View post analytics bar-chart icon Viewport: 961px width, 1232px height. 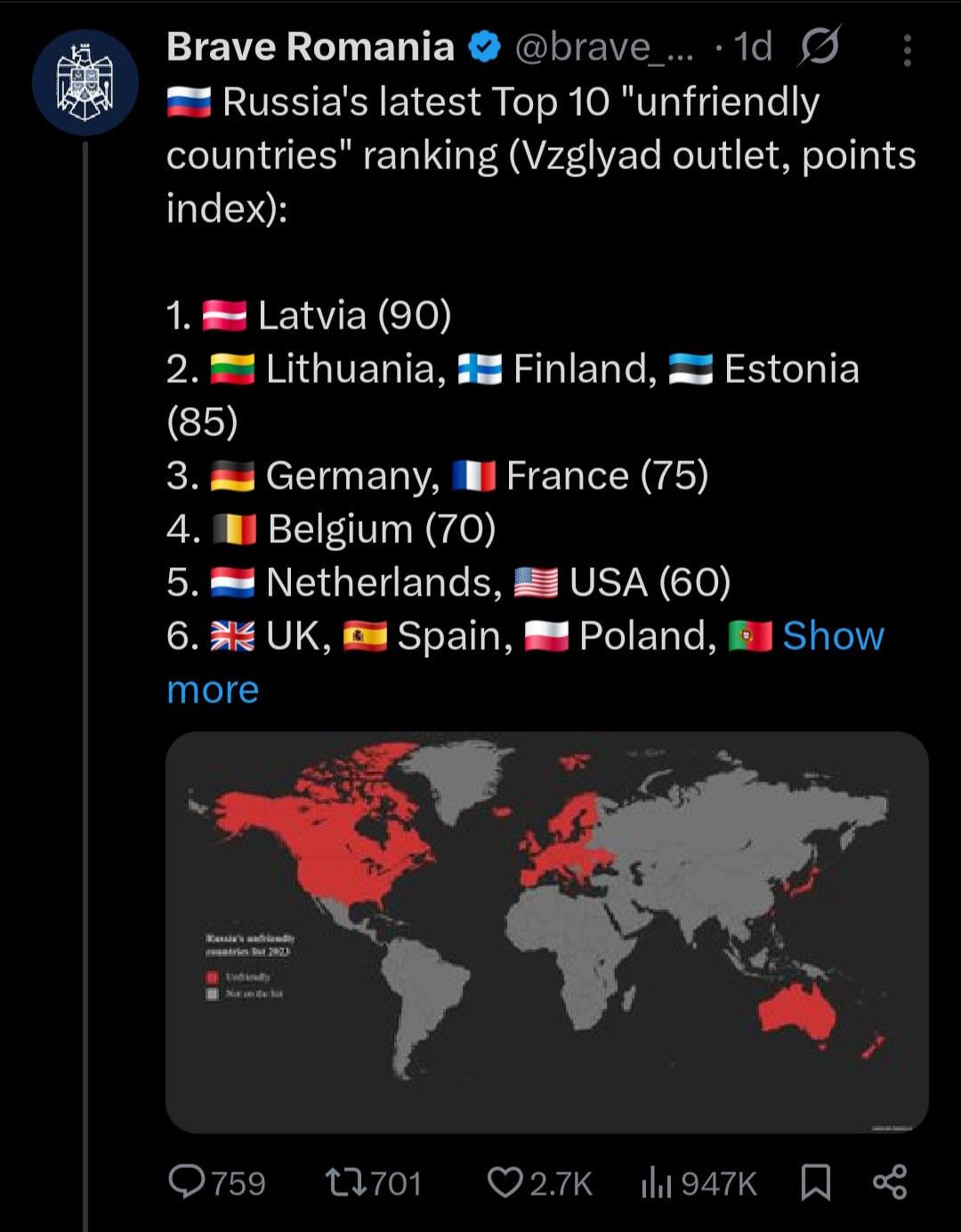coord(656,1182)
